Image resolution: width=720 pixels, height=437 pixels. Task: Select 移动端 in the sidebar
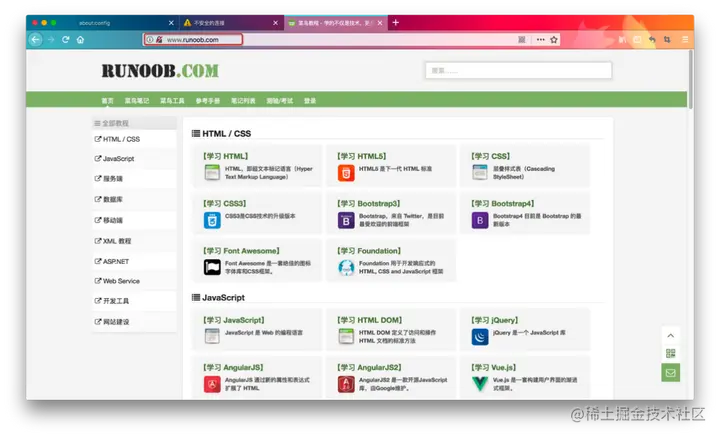(134, 220)
